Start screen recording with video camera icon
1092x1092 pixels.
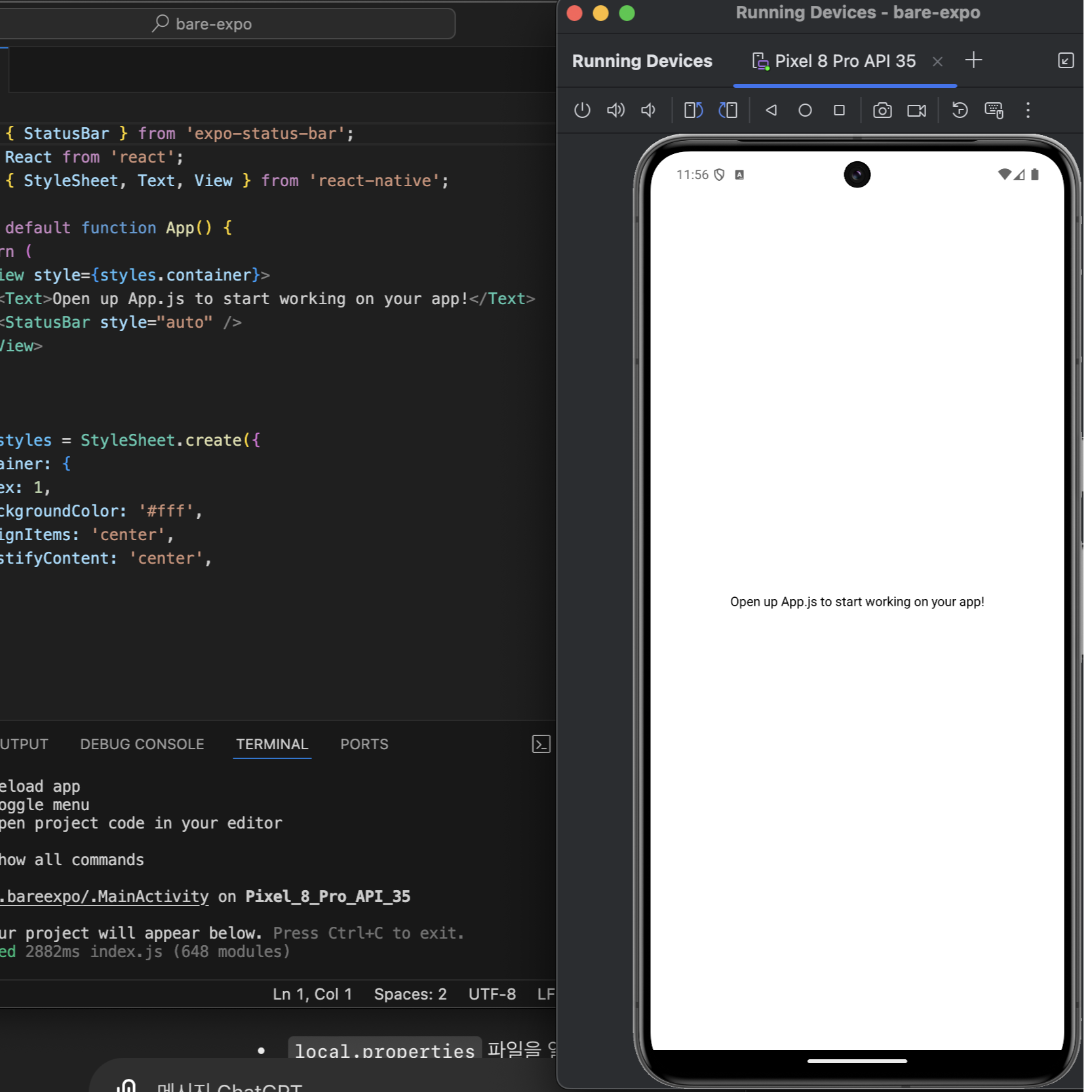coord(916,110)
